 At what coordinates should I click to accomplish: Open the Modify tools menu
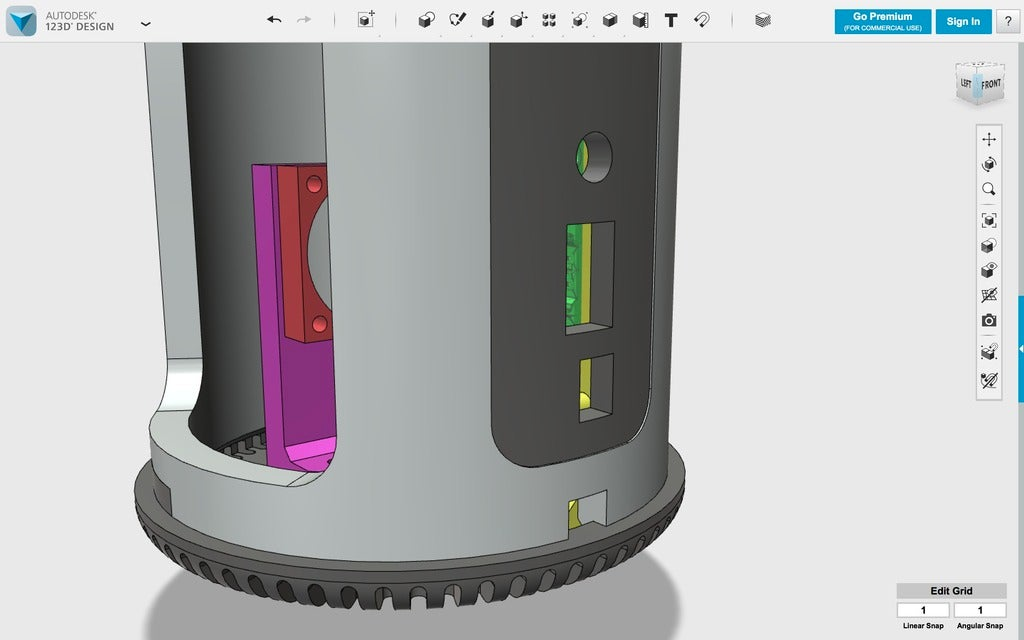(519, 20)
